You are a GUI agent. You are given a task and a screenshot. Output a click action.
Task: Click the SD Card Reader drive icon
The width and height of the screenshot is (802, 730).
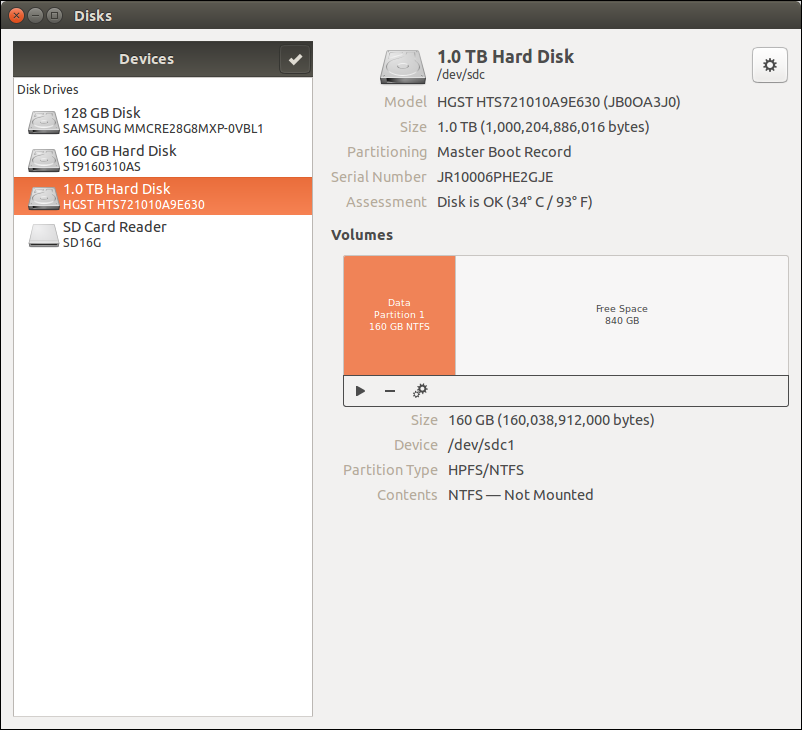[x=43, y=233]
